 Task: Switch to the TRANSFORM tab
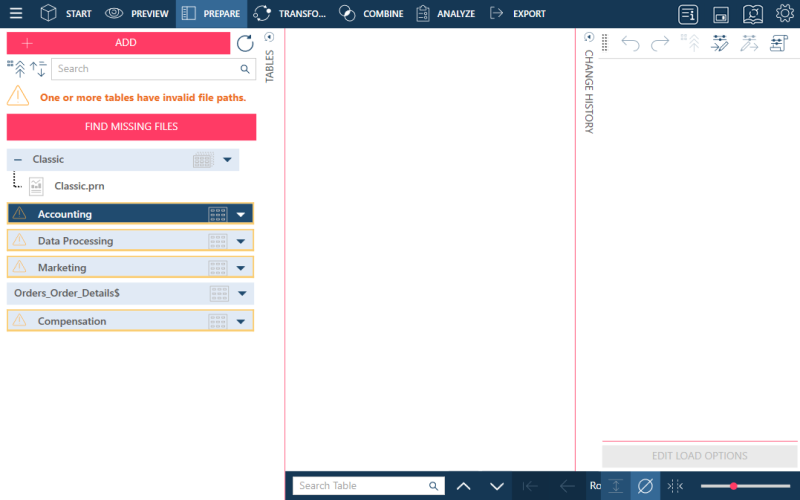(x=289, y=13)
